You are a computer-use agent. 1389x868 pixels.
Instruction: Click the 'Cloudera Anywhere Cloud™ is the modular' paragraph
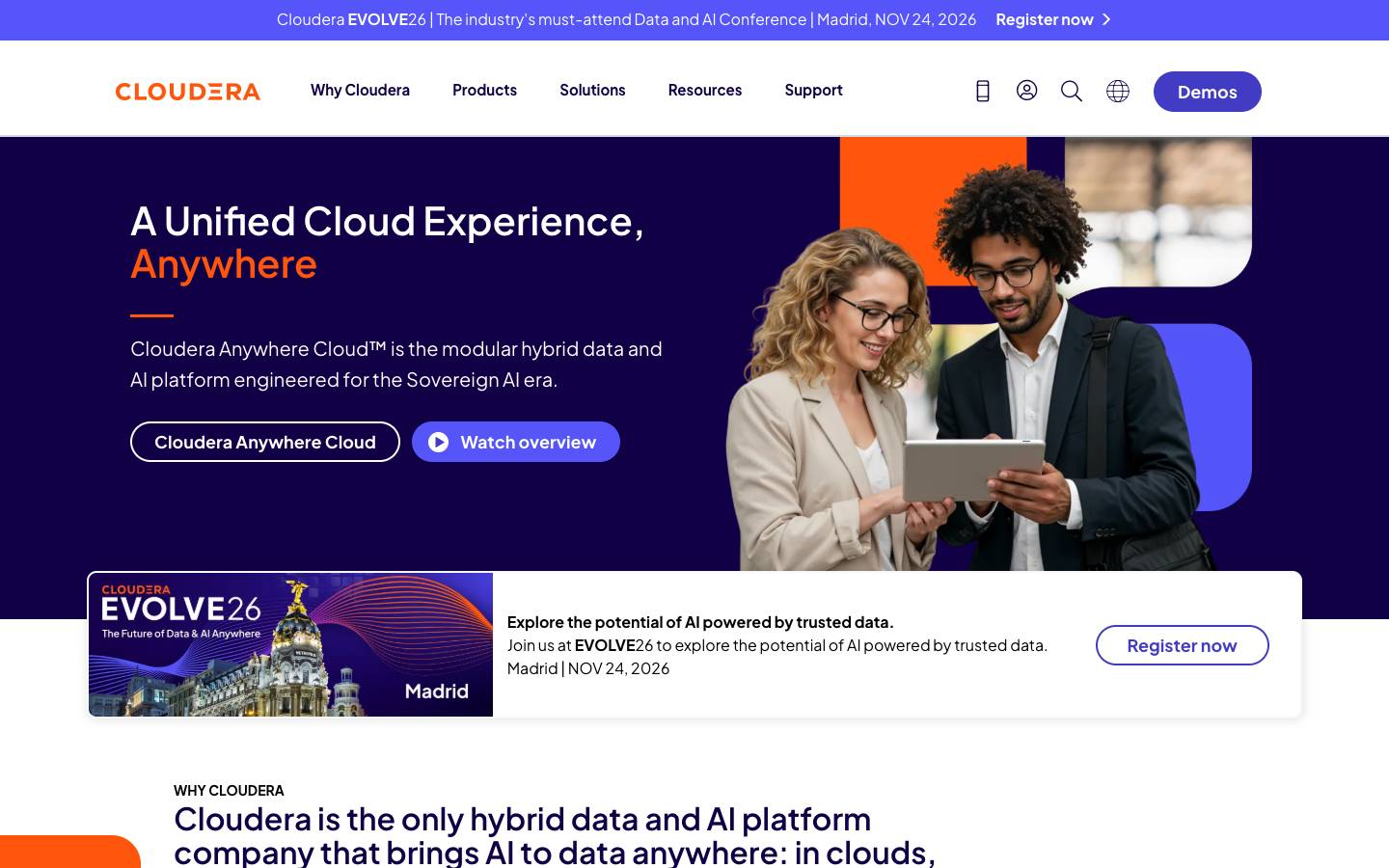(x=396, y=364)
